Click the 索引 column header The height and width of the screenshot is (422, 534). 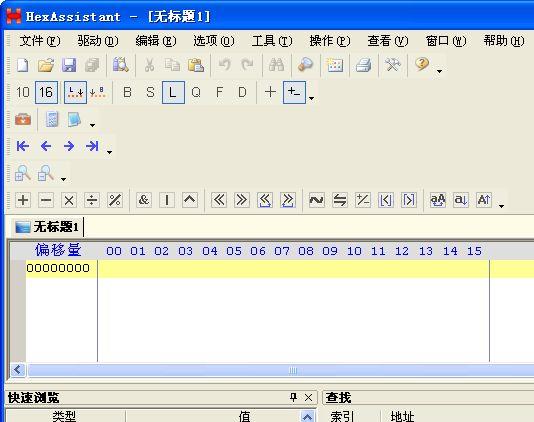click(x=342, y=416)
